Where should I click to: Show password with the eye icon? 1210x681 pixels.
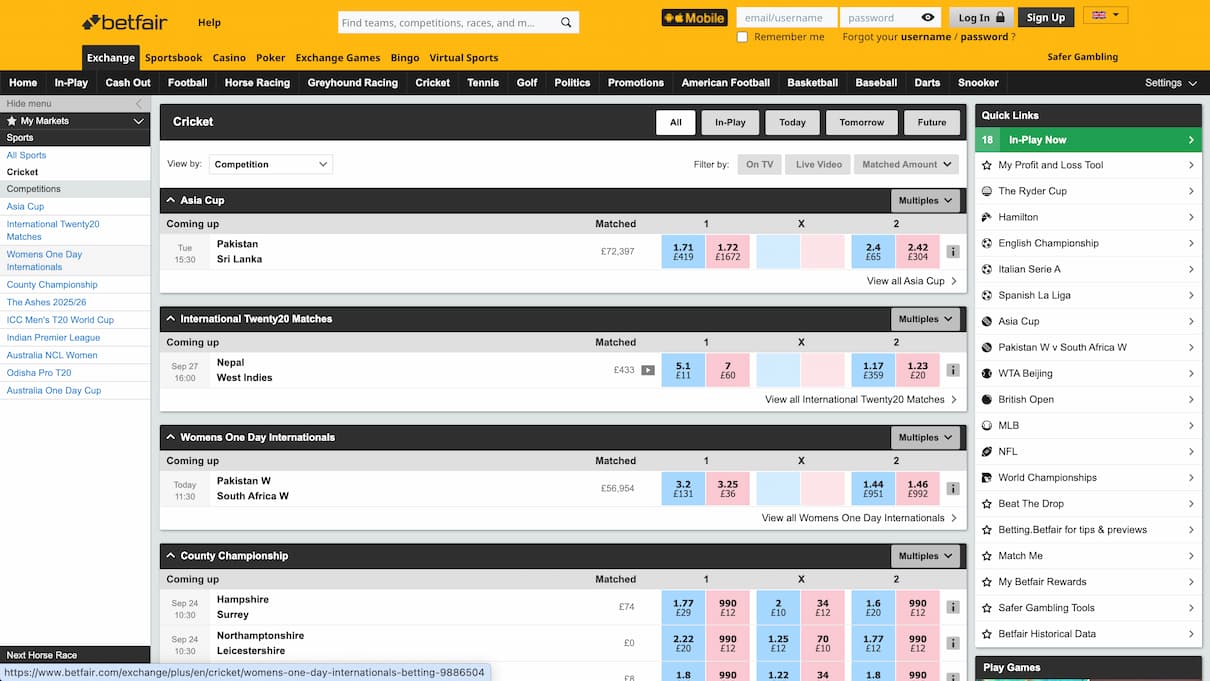(928, 17)
